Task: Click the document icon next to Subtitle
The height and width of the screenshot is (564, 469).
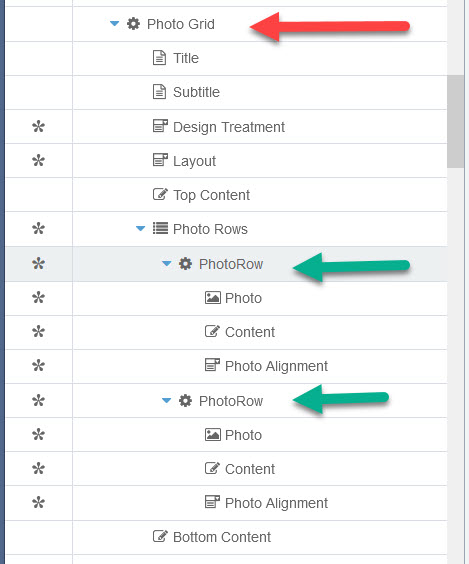Action: click(159, 92)
